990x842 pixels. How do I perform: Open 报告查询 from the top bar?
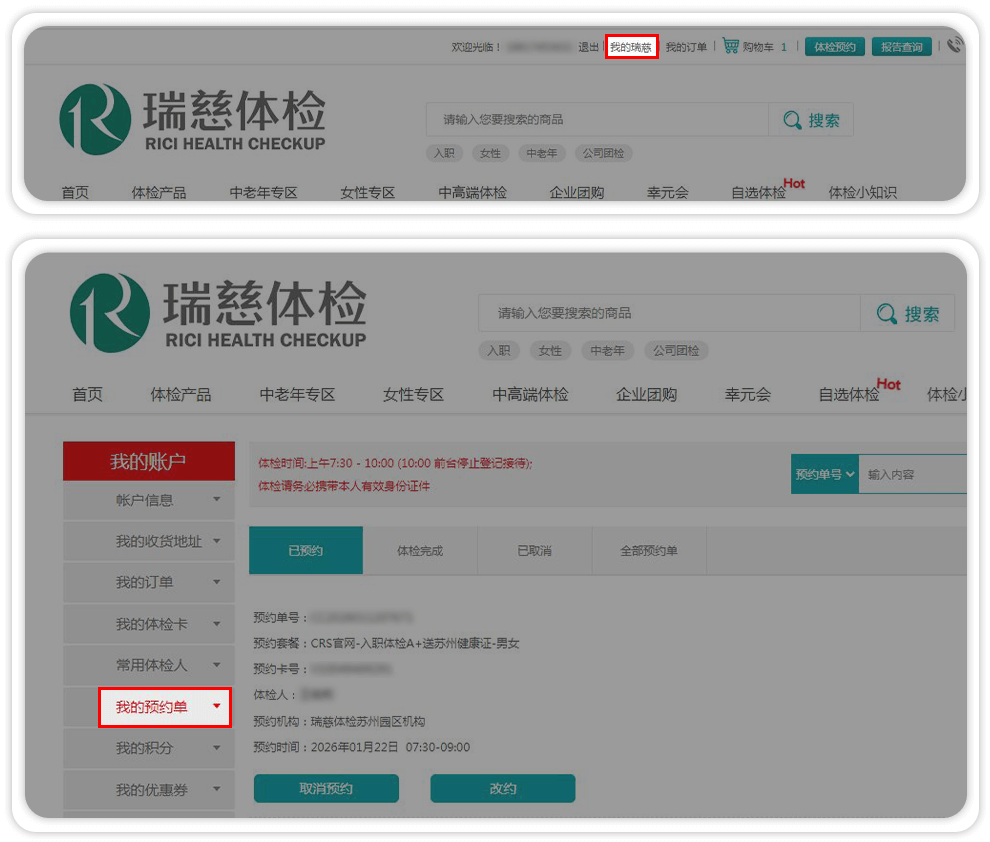click(x=901, y=47)
